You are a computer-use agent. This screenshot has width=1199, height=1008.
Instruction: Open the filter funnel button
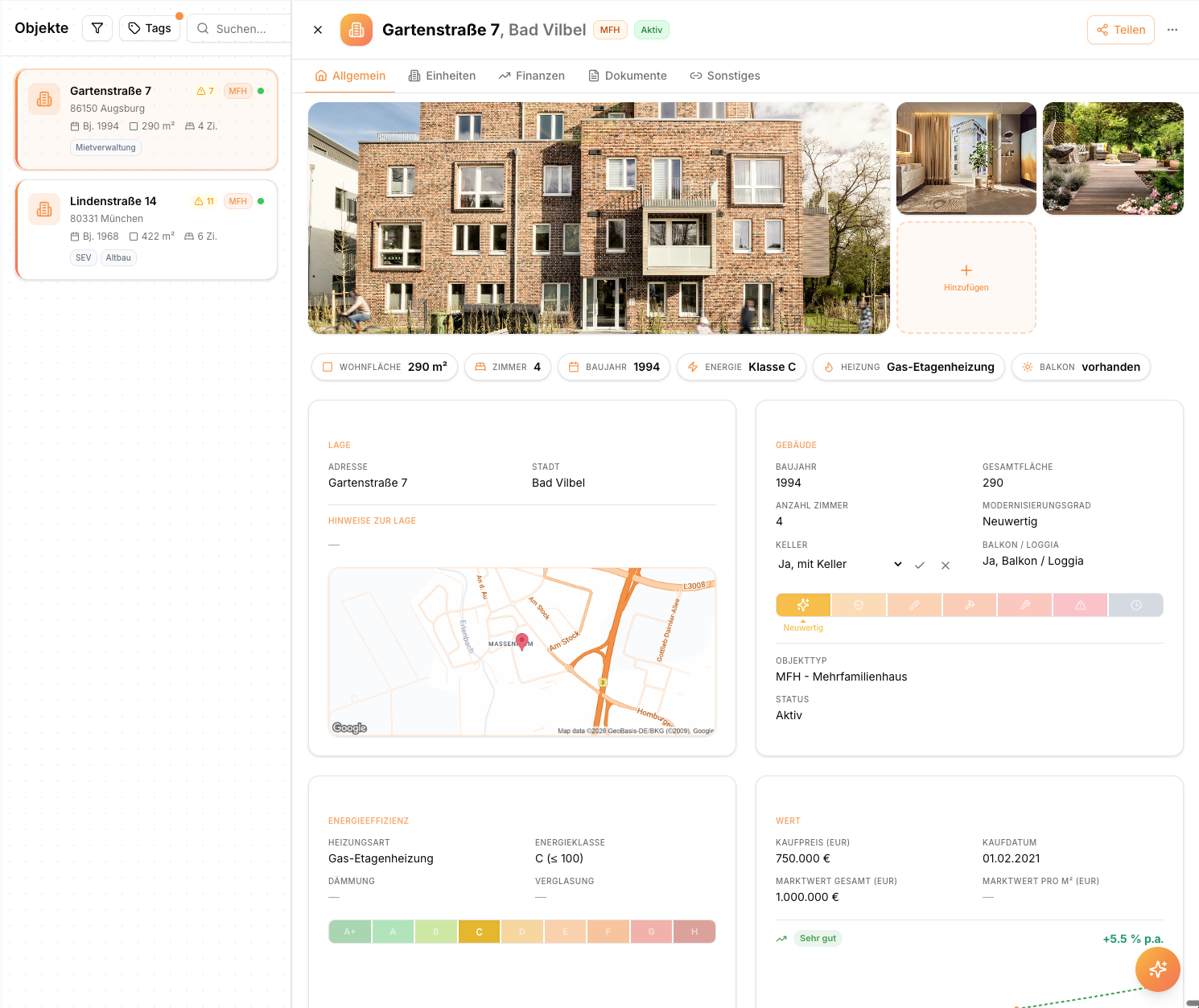click(97, 28)
